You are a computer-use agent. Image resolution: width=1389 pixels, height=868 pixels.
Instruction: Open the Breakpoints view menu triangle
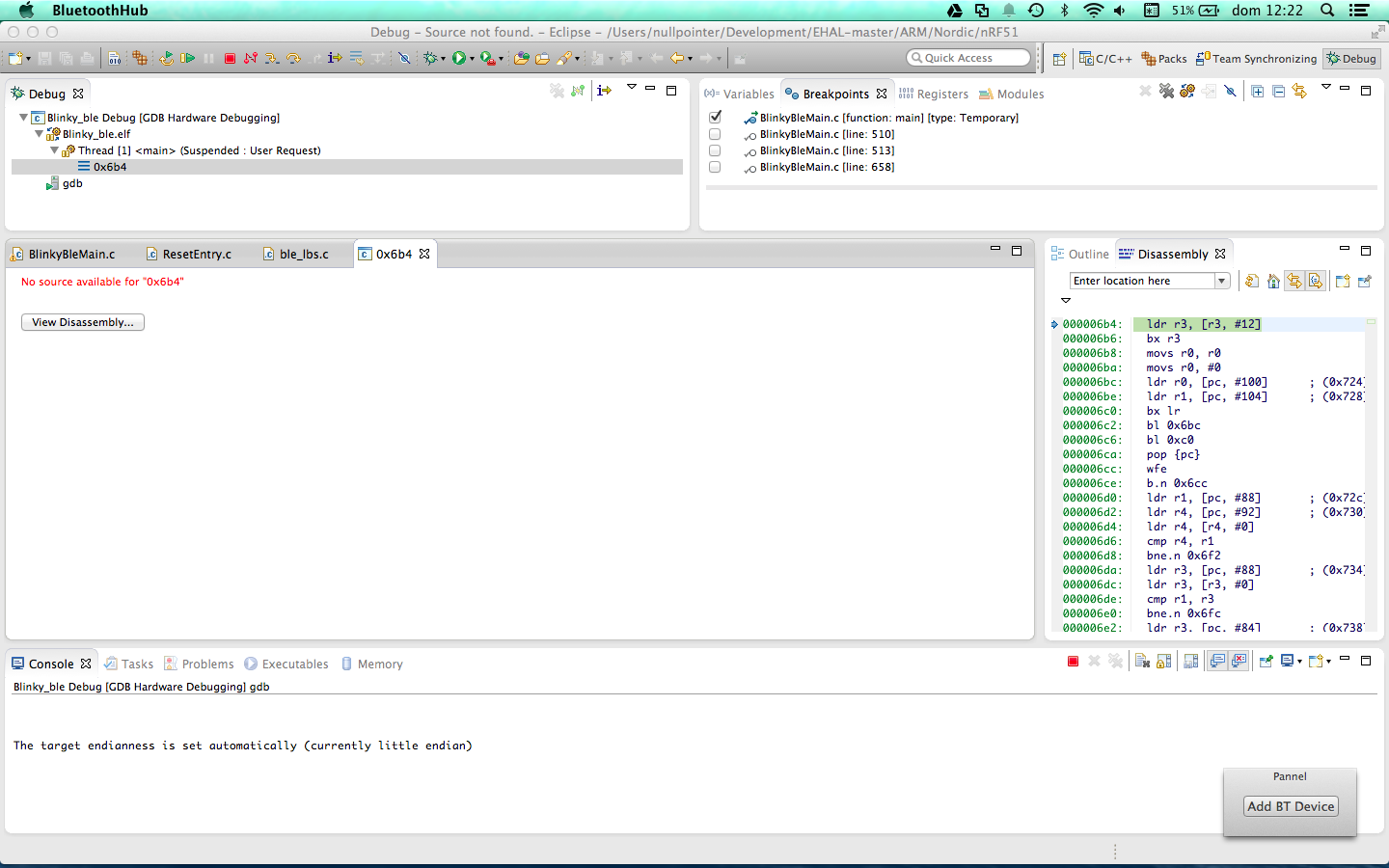[x=1326, y=87]
